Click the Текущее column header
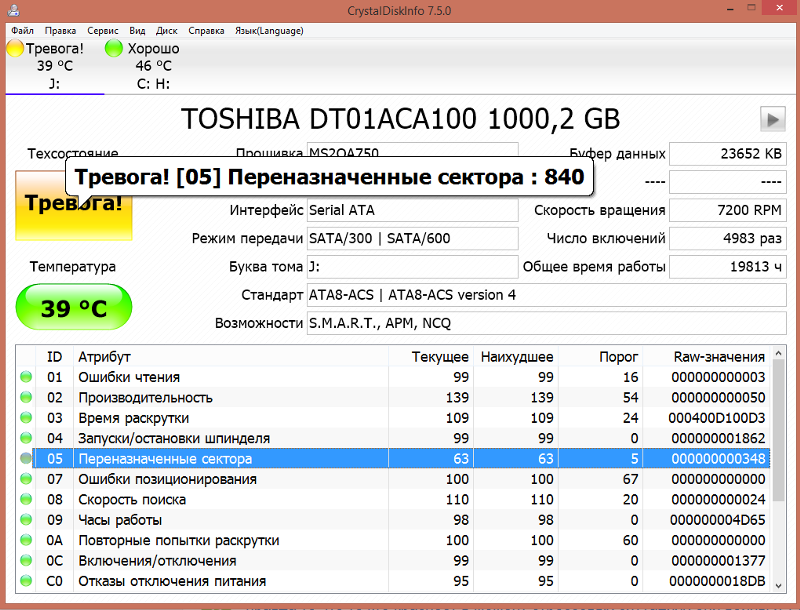Screen dimensions: 800x610 431,357
